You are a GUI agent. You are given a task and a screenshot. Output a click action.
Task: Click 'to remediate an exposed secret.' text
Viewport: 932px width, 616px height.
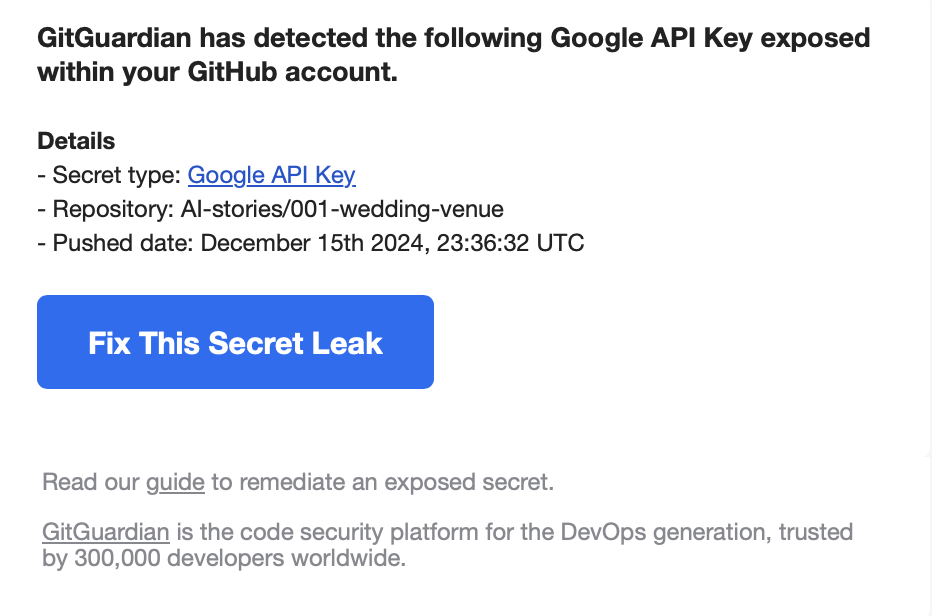383,482
